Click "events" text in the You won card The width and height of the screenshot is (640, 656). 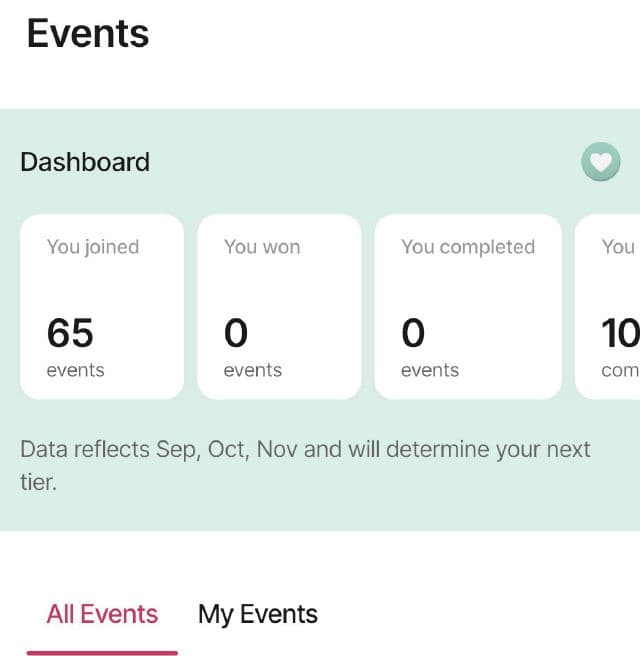(253, 370)
